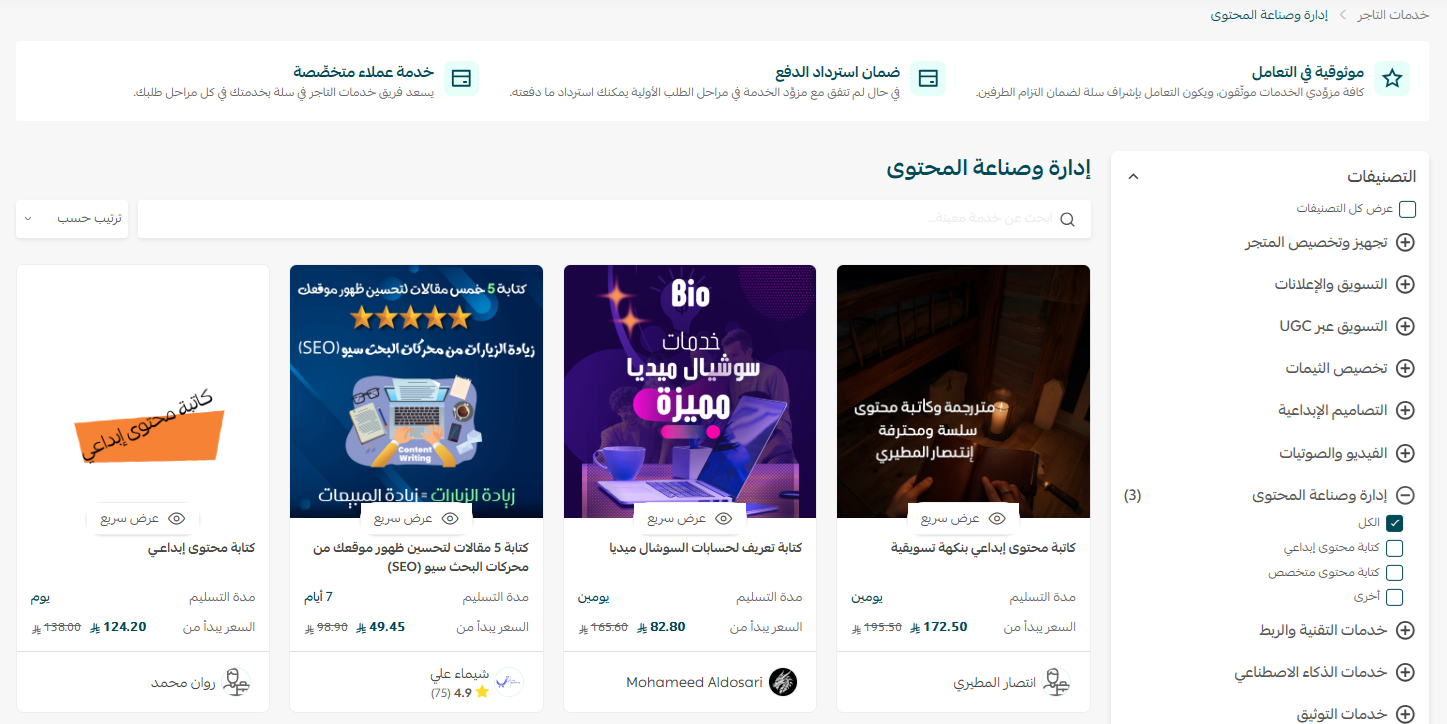
Task: Click شيماء علي's profile avatar
Action: point(509,682)
